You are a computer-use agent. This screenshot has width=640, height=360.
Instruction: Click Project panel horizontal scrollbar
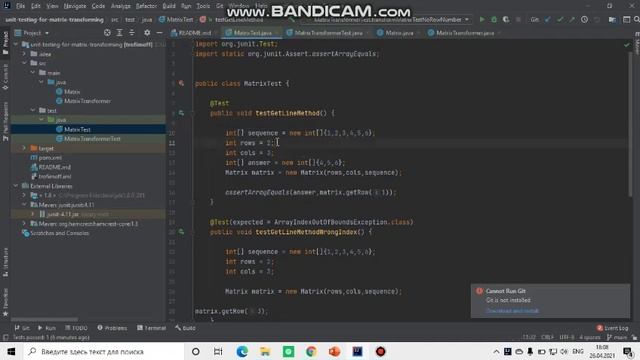click(x=45, y=320)
